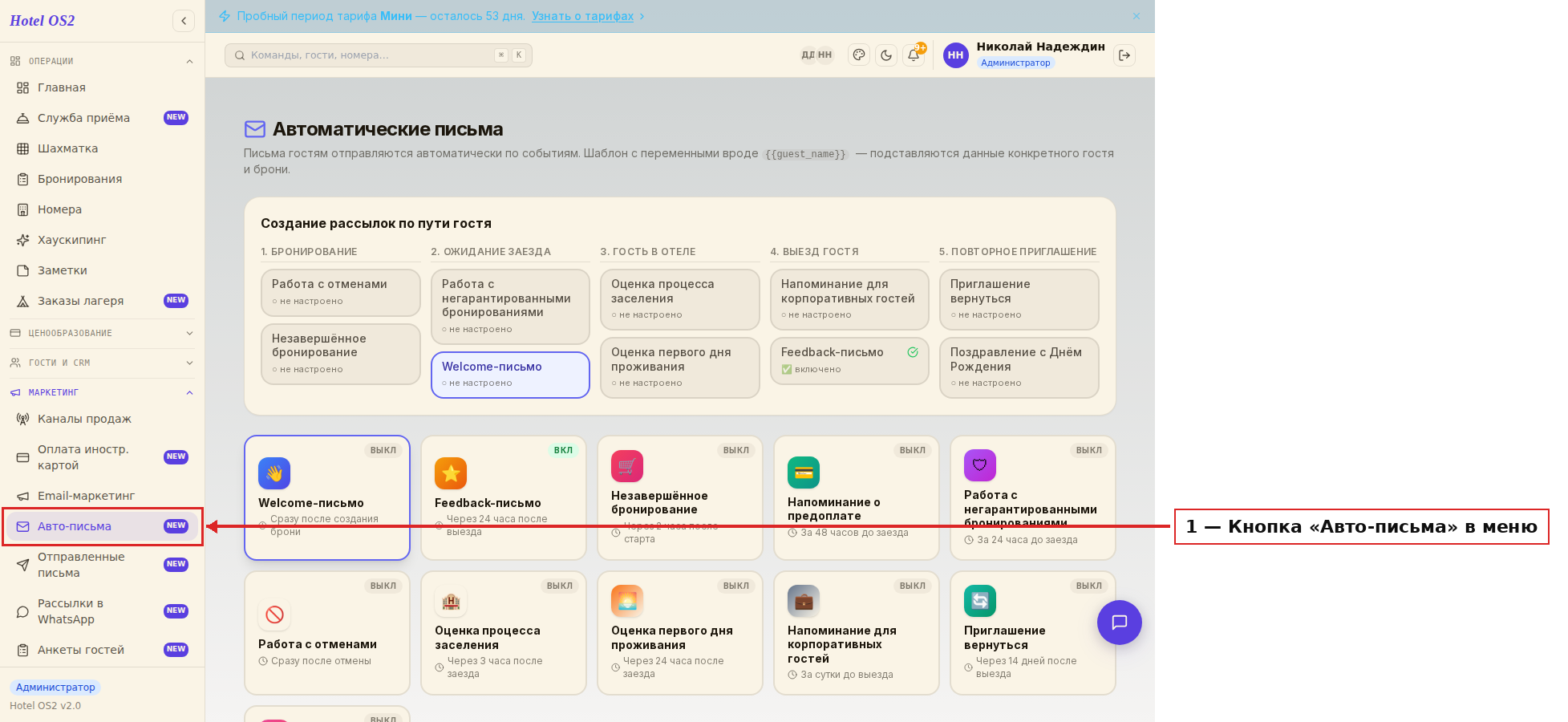
Task: Collapse sidebar with the chevron button
Action: pos(184,21)
